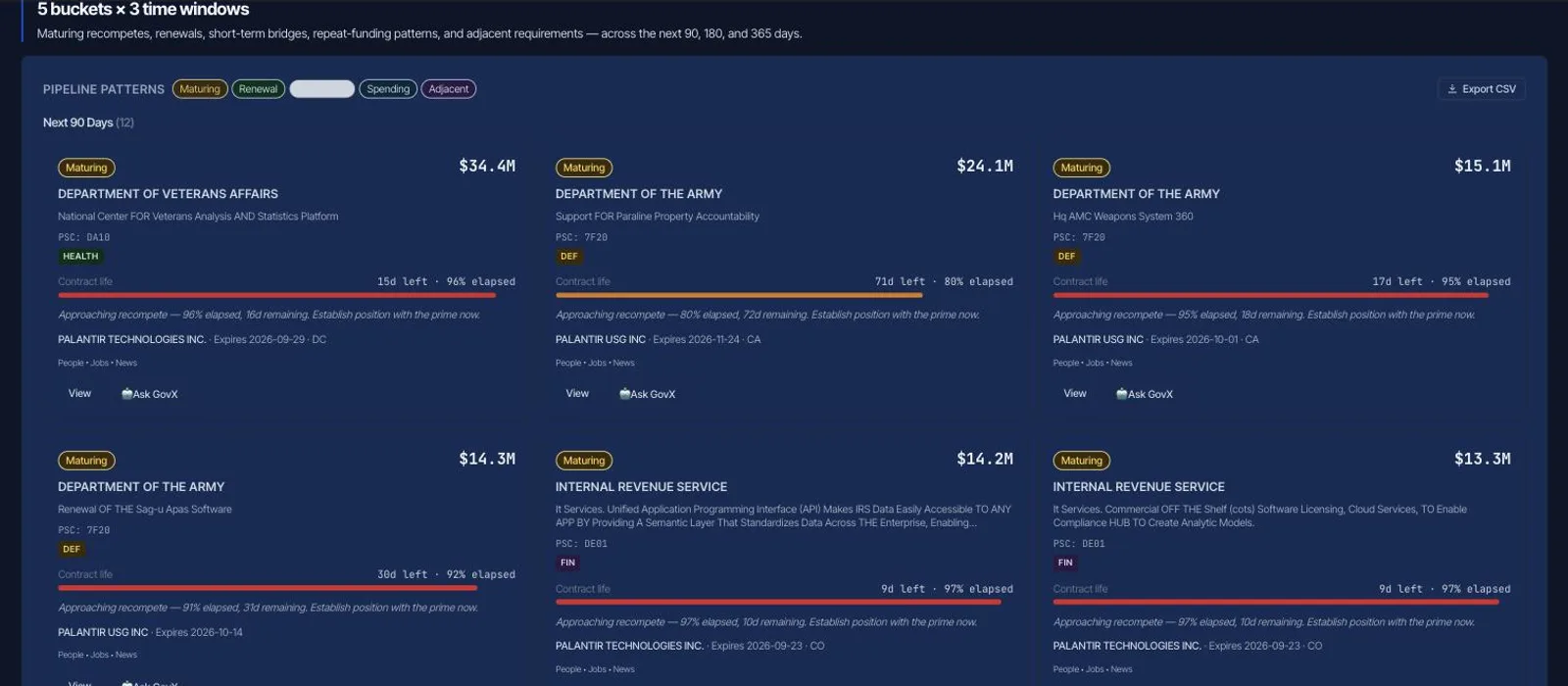Image resolution: width=1568 pixels, height=686 pixels.
Task: Click "PALANTIR TECHNOLOGIES INC." on Veterans Affairs card
Action: coord(132,340)
